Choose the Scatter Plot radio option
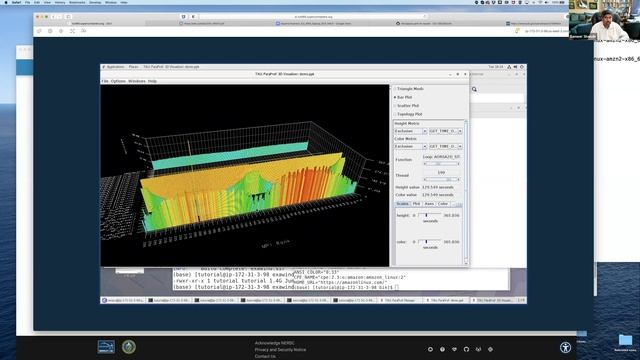Screen dimensions: 640x360 407,106
